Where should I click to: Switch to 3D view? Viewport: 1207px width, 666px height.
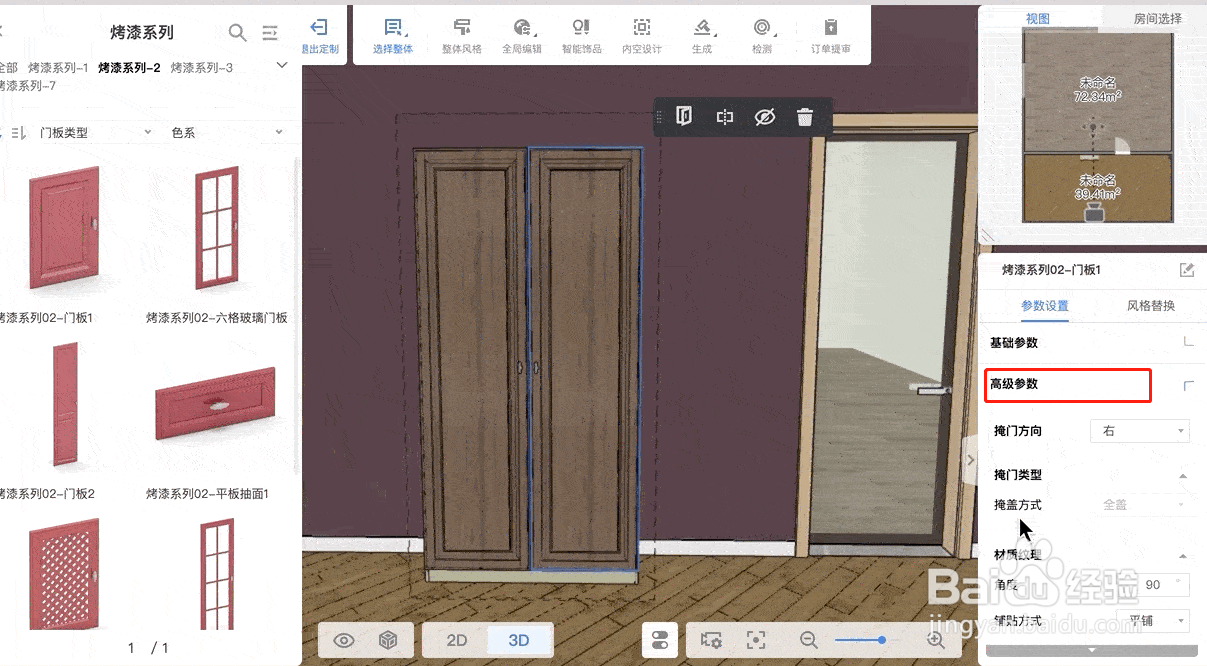(519, 641)
